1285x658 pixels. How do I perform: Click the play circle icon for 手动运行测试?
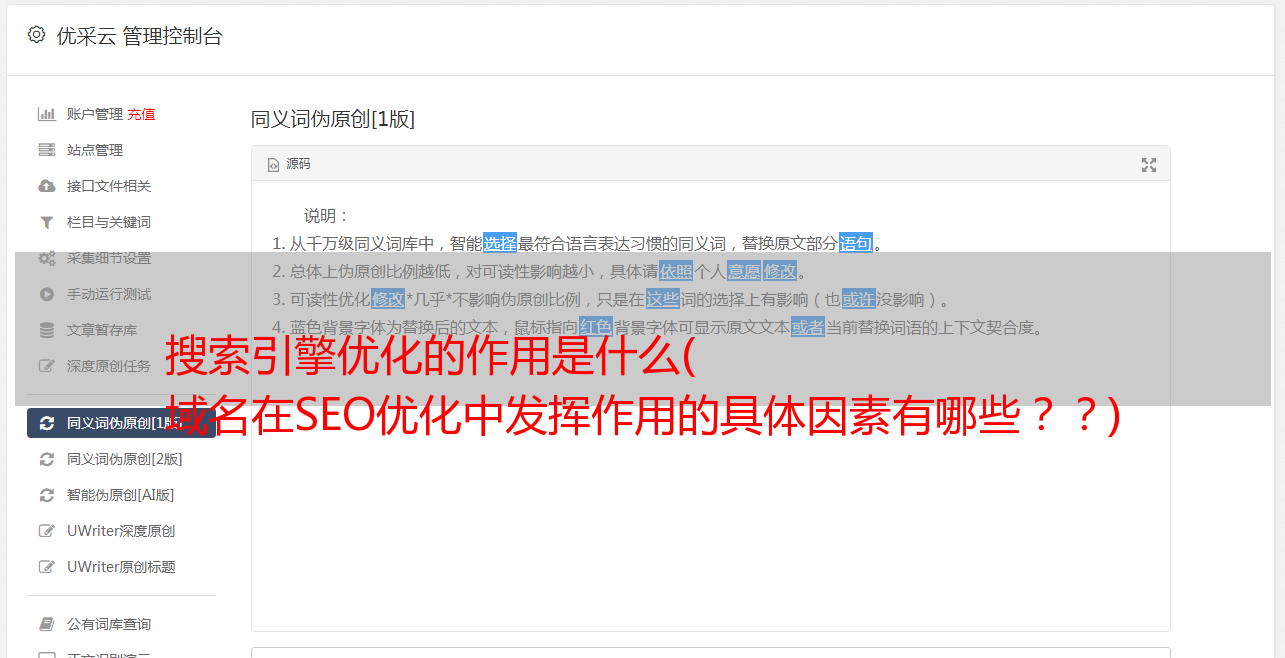[46, 294]
